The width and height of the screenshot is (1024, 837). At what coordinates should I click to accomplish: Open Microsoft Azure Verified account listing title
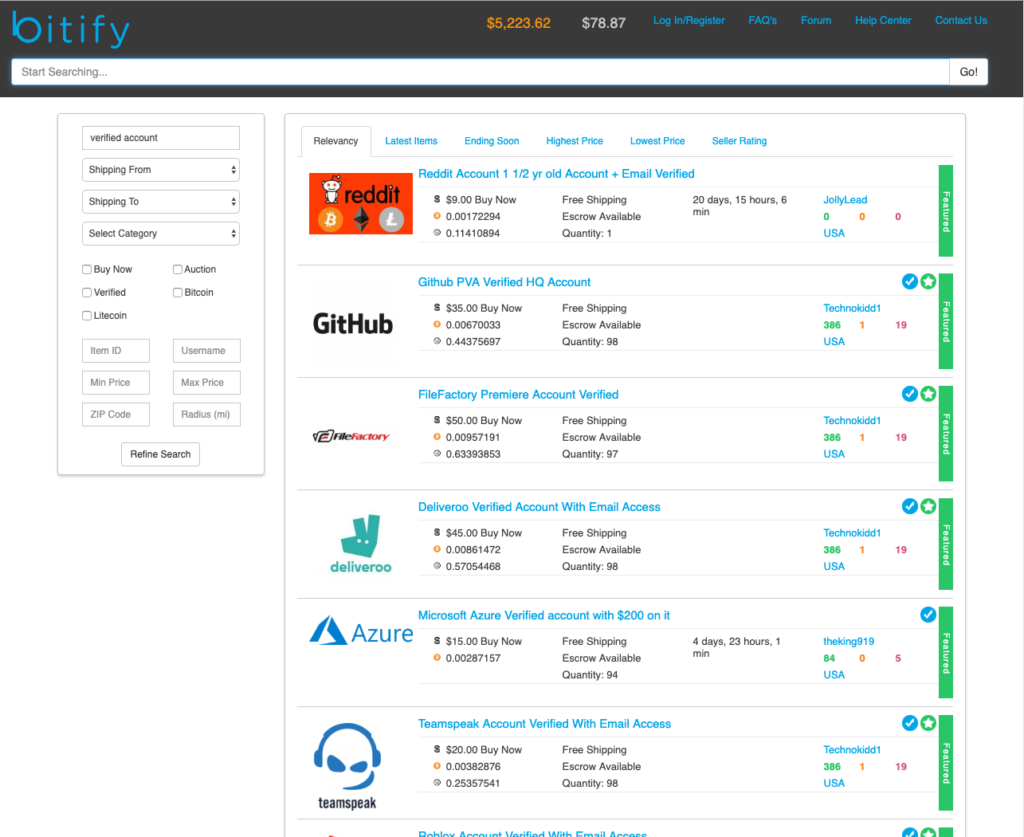tap(544, 615)
